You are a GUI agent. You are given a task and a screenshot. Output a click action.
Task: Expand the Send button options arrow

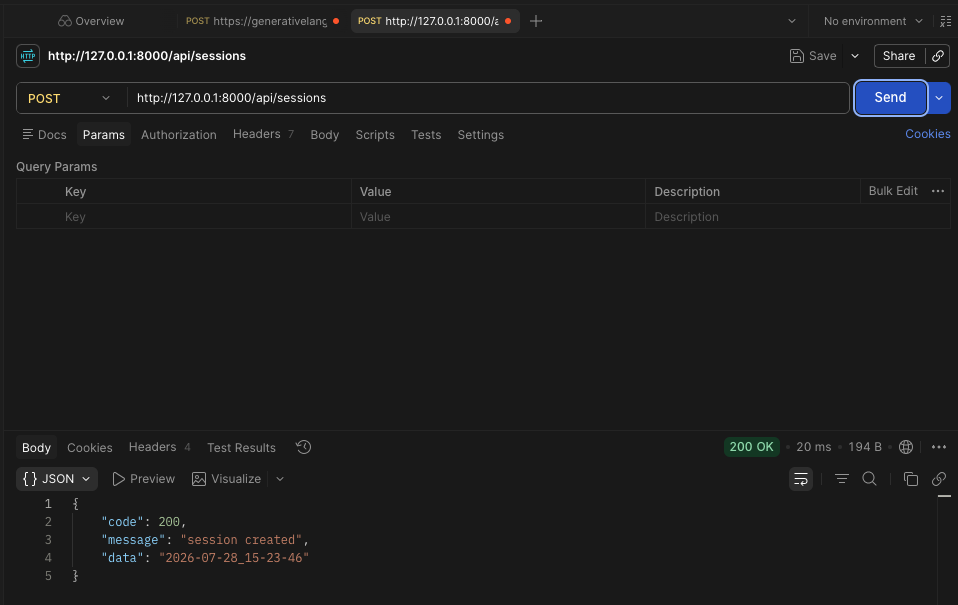pyautogui.click(x=939, y=98)
